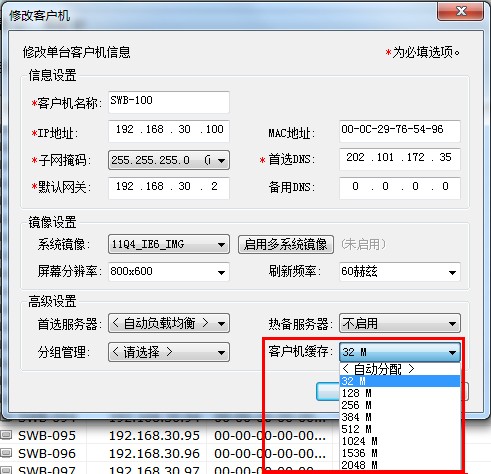Open the hot standby server dropdown 不启用
This screenshot has height=474, width=491.
point(400,323)
